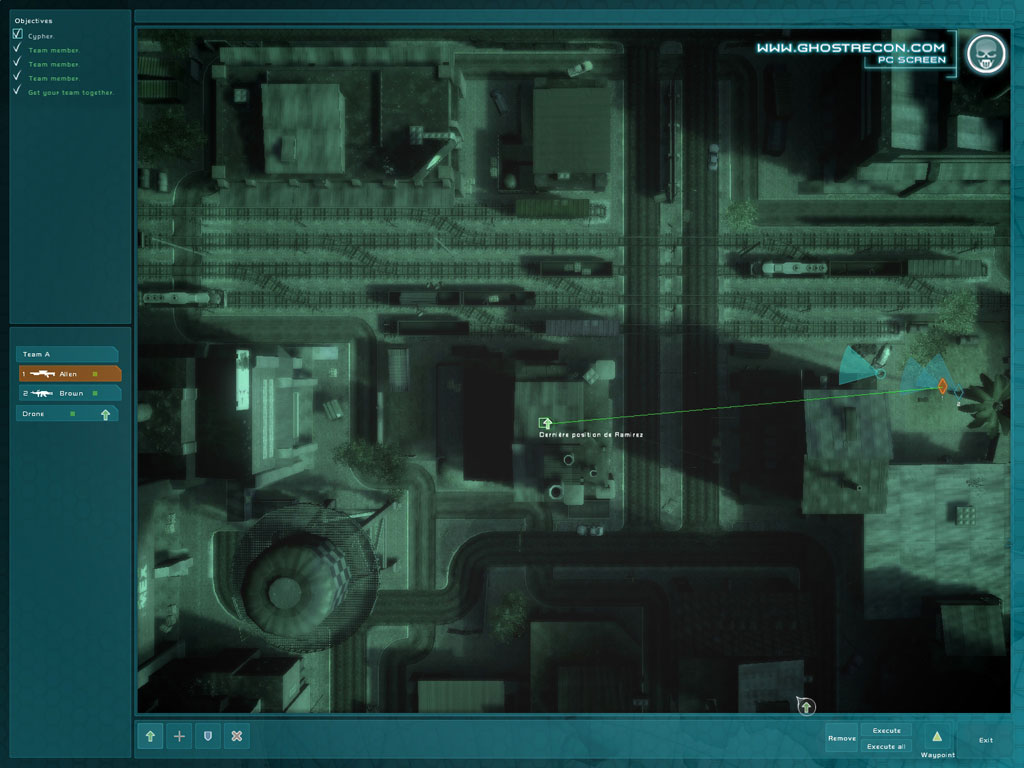1024x768 pixels.
Task: Click Brown's rifle weapon icon
Action: pos(42,393)
